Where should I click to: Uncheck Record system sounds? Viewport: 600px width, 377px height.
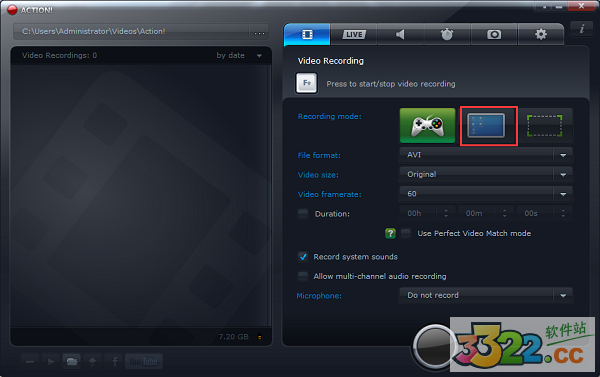point(303,257)
